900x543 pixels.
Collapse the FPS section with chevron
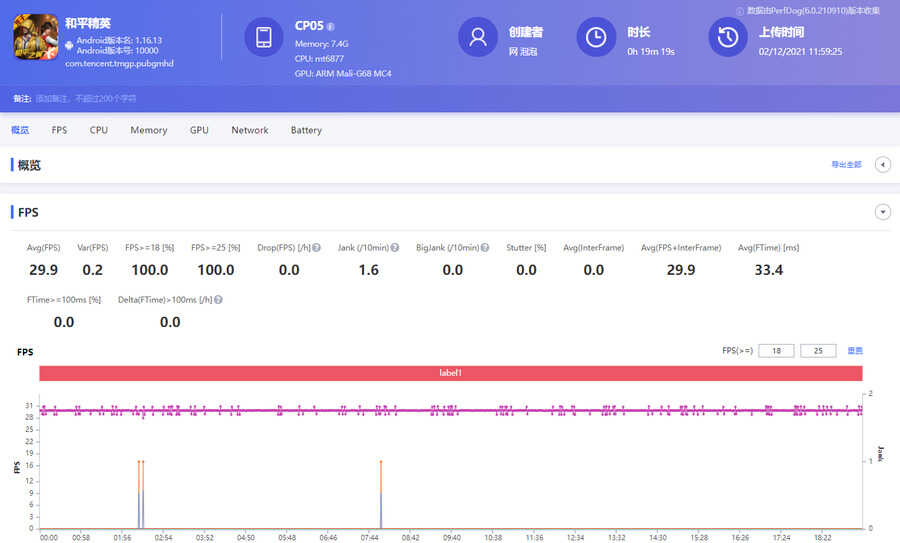point(883,212)
